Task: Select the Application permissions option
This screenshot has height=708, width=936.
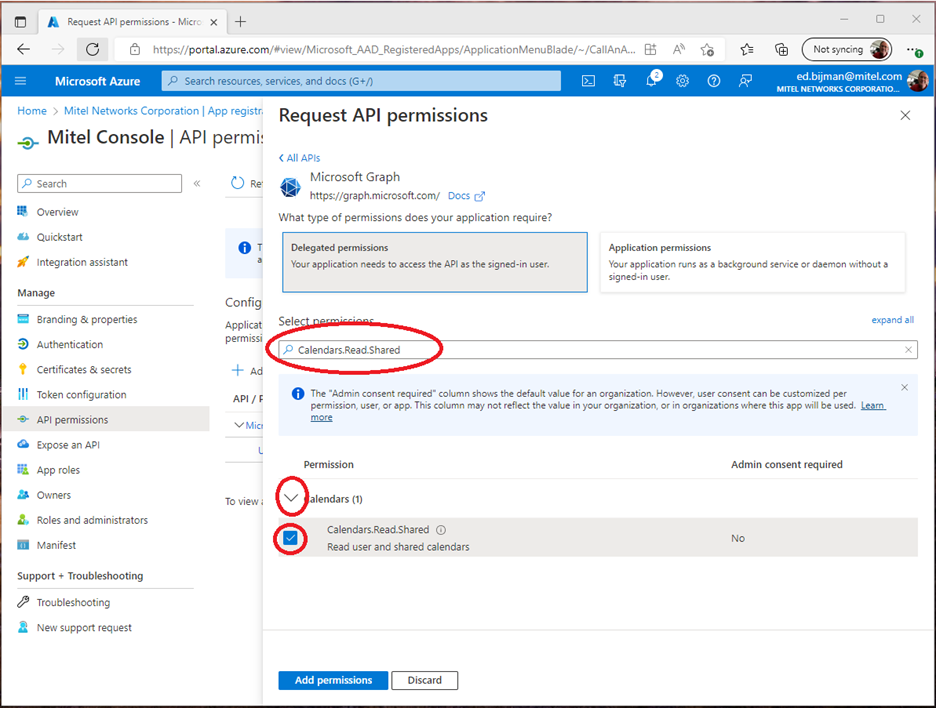Action: 752,262
